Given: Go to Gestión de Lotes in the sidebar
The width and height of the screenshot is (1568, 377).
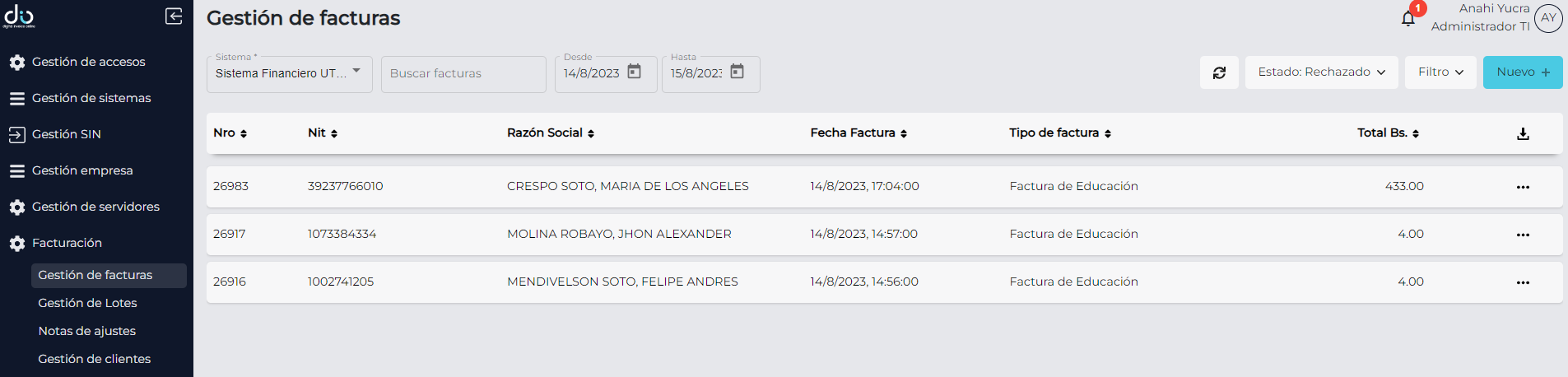Looking at the screenshot, I should pyautogui.click(x=87, y=303).
